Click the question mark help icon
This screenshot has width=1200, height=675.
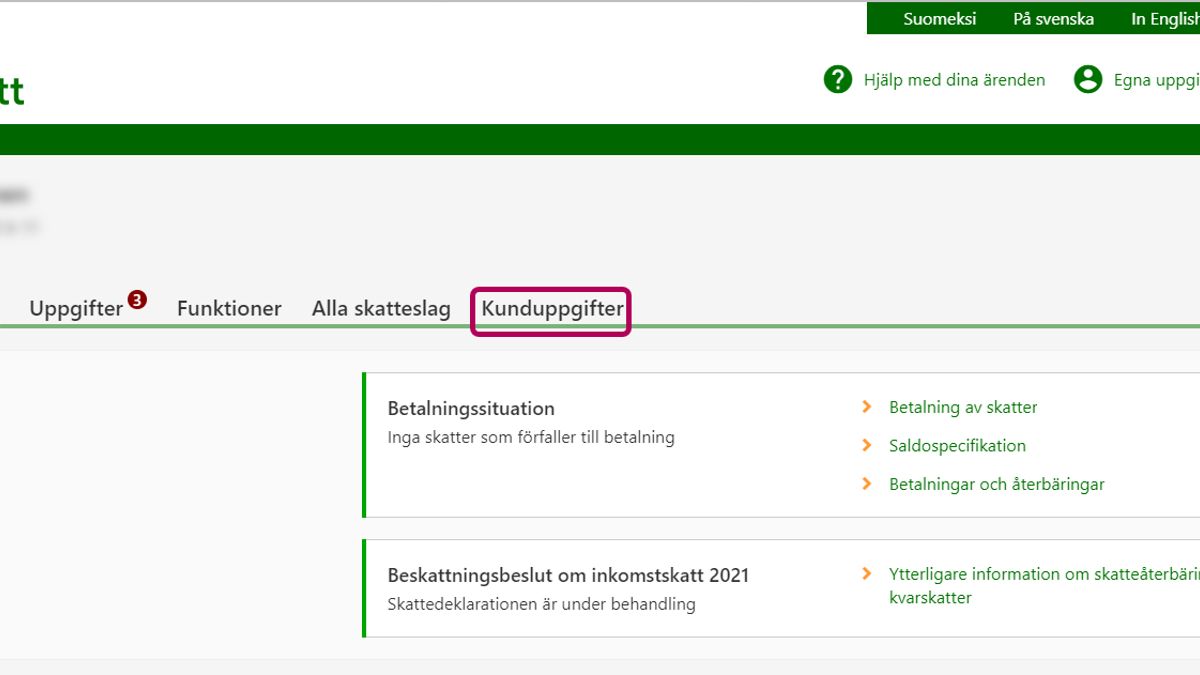tap(837, 80)
